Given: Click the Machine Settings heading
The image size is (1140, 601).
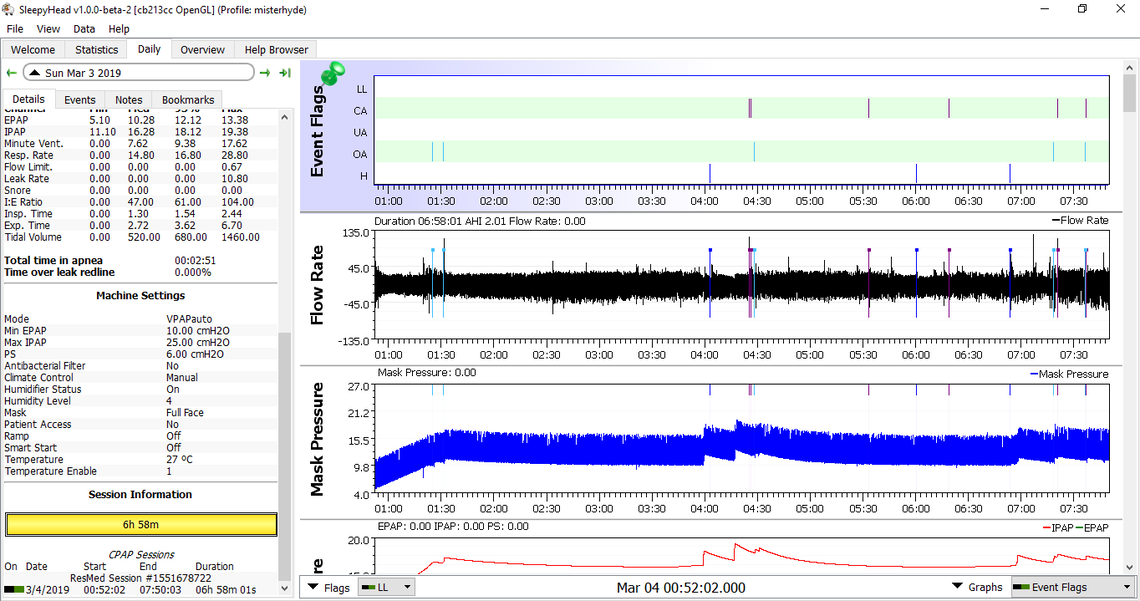Looking at the screenshot, I should [x=140, y=295].
